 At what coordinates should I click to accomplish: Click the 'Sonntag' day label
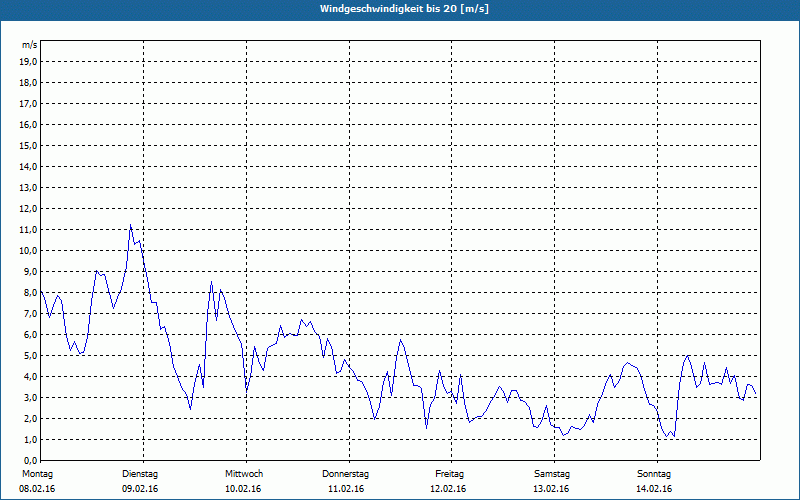click(x=654, y=474)
